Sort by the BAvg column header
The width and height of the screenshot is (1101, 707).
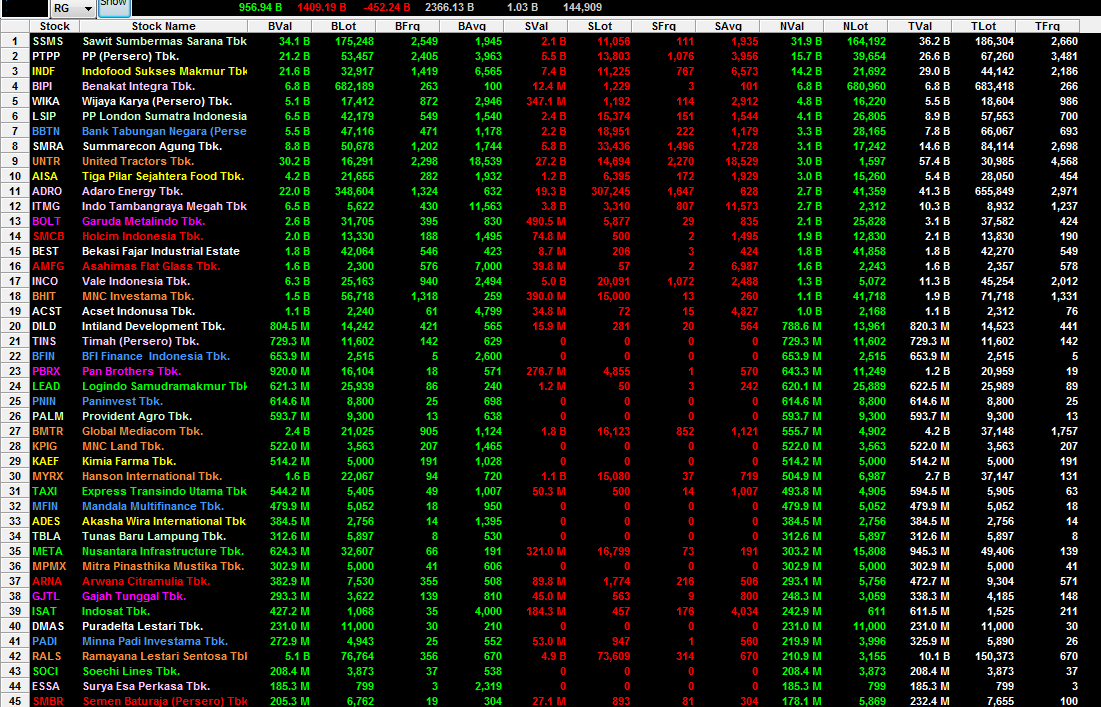471,26
